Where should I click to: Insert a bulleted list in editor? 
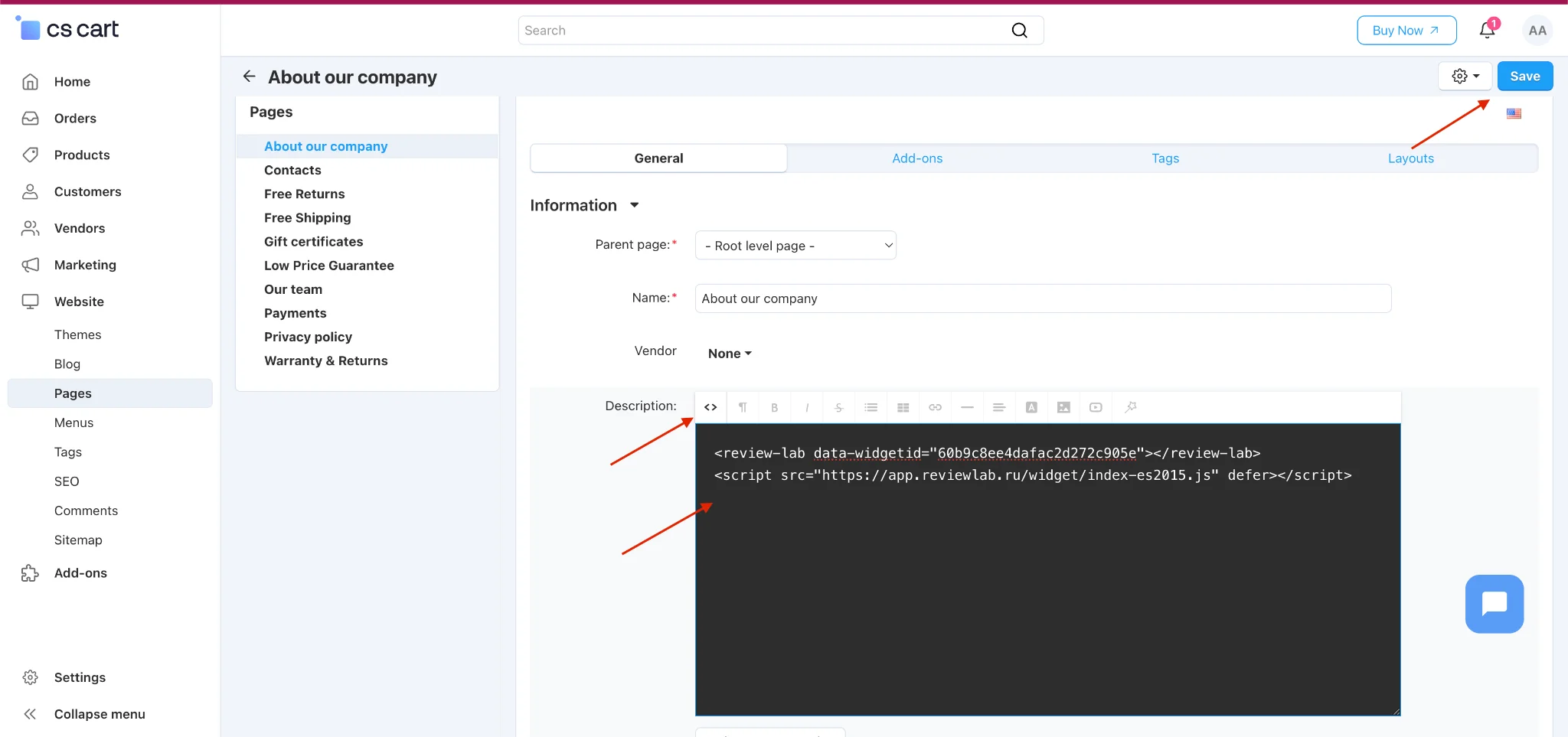pyautogui.click(x=871, y=407)
